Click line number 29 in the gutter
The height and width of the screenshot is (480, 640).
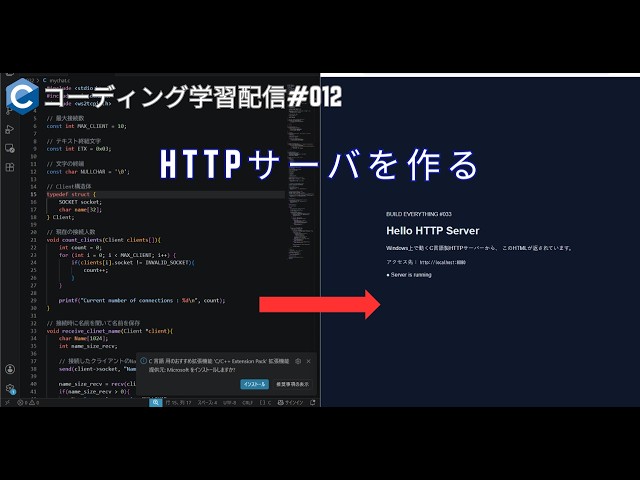pos(33,300)
